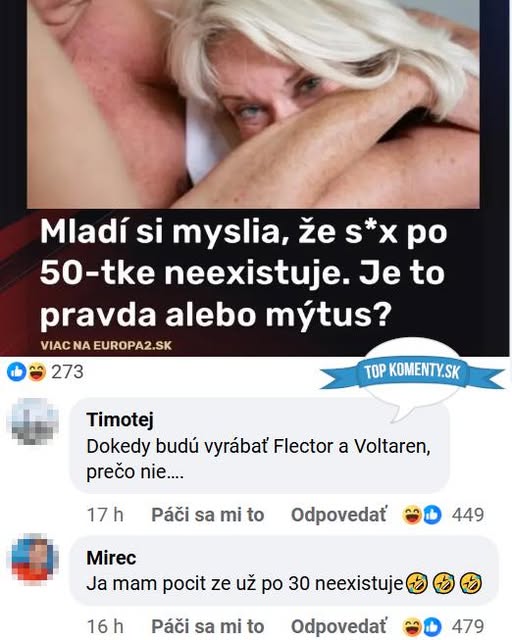Screen dimensions: 512x640
Task: Click the blue like reaction icon beside 273
Action: [x=17, y=371]
